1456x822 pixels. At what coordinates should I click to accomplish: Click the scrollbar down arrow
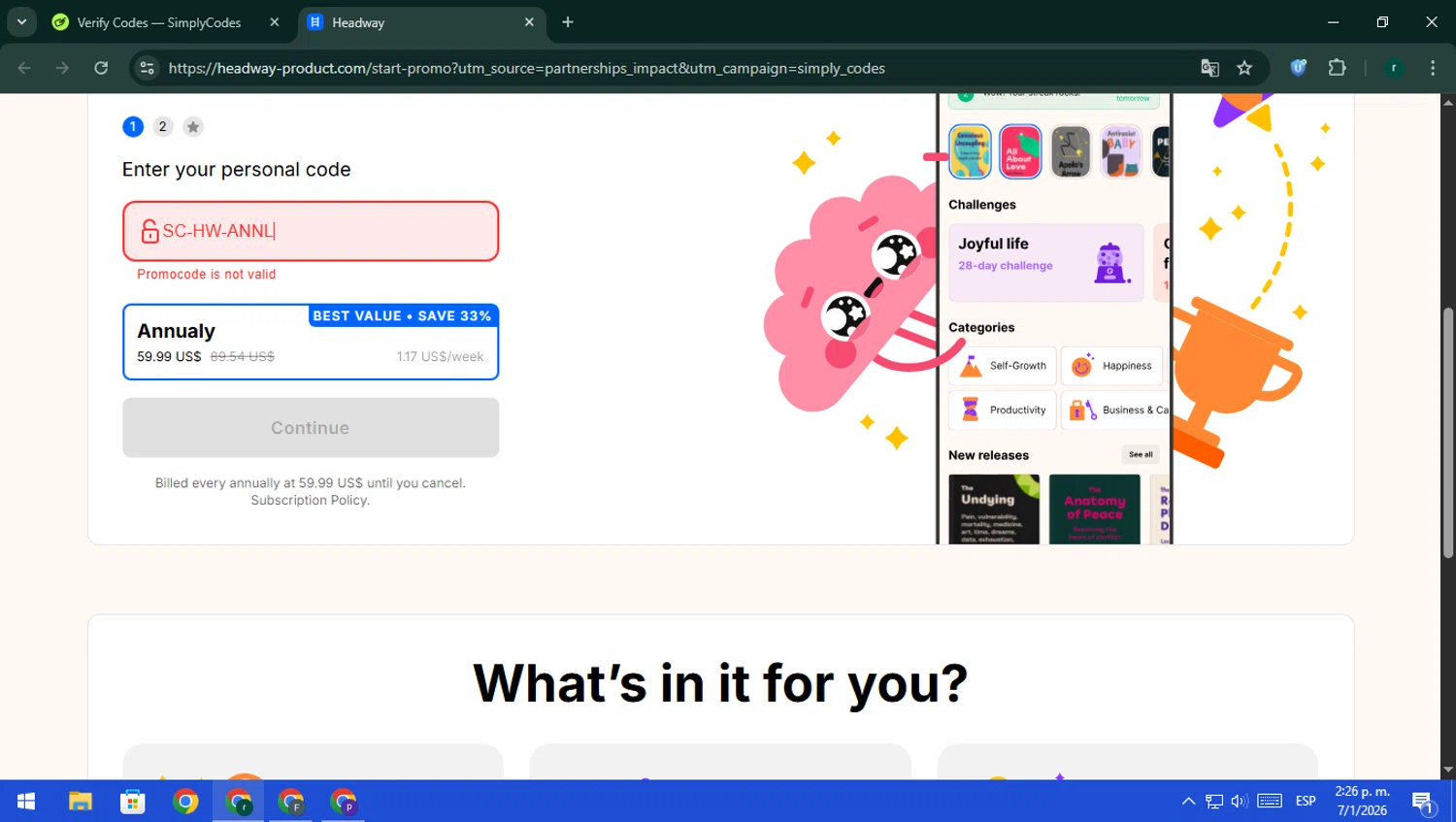pos(1448,771)
